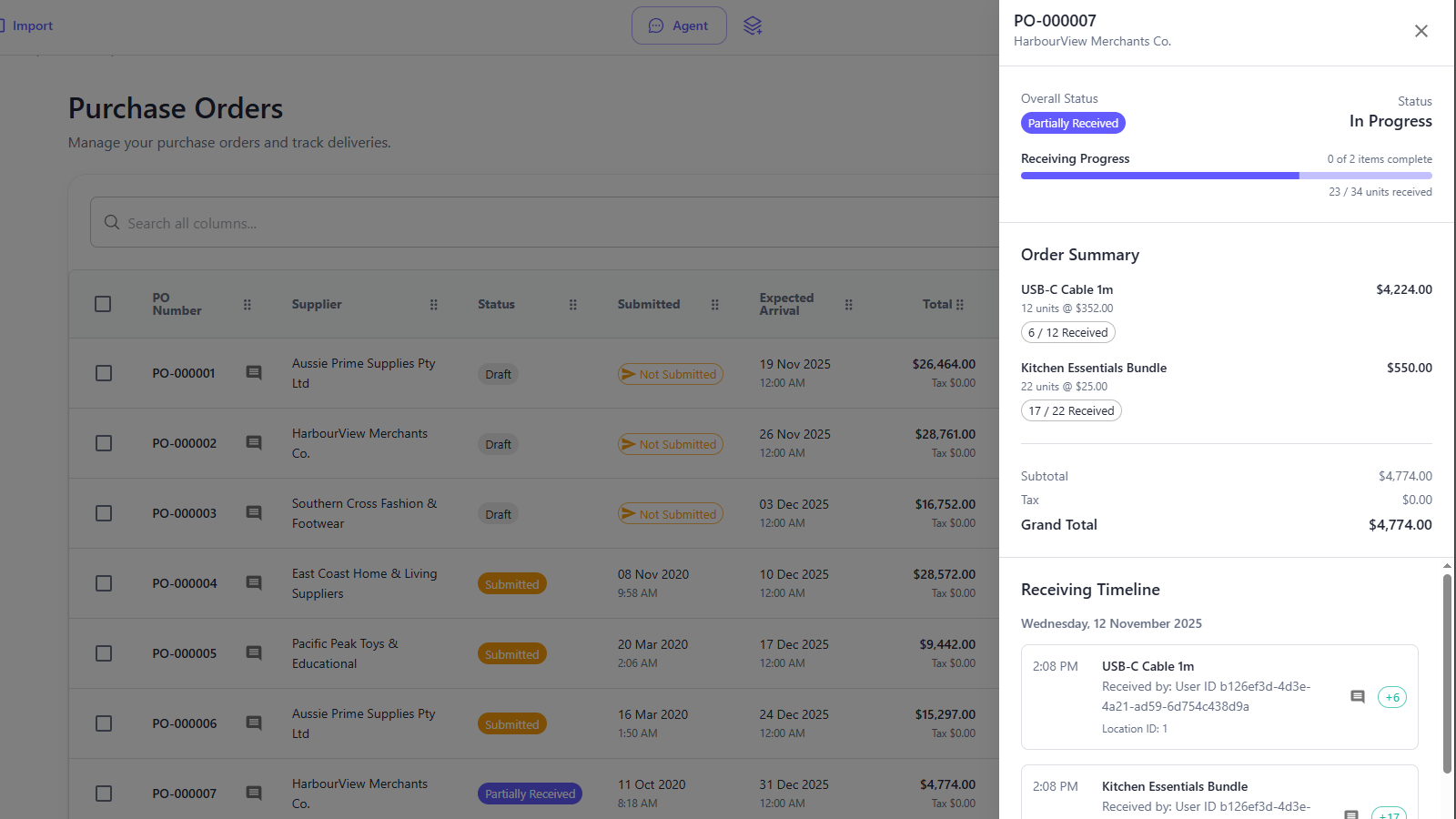The width and height of the screenshot is (1456, 819).
Task: Sort by the Submitted column header
Action: (x=649, y=304)
